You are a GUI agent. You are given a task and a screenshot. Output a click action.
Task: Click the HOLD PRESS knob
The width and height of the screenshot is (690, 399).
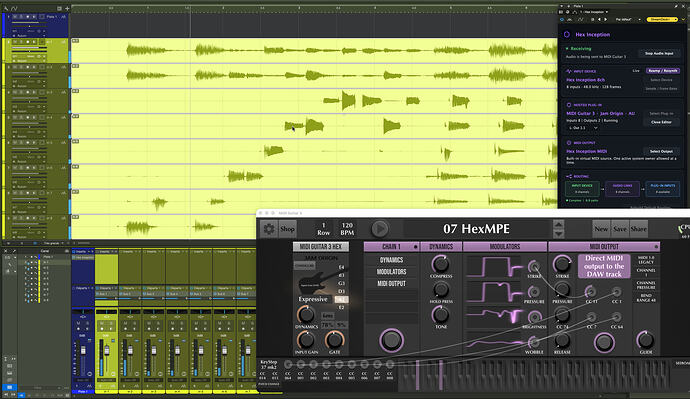[440, 289]
